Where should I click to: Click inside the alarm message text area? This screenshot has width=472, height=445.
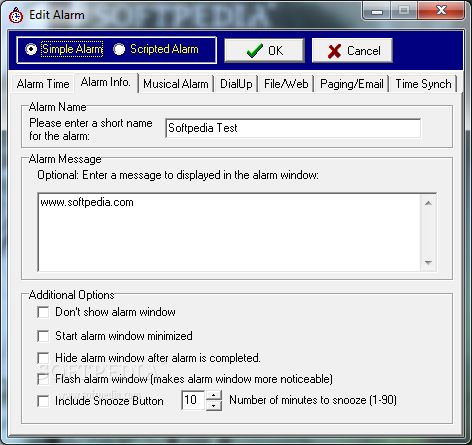(x=229, y=232)
